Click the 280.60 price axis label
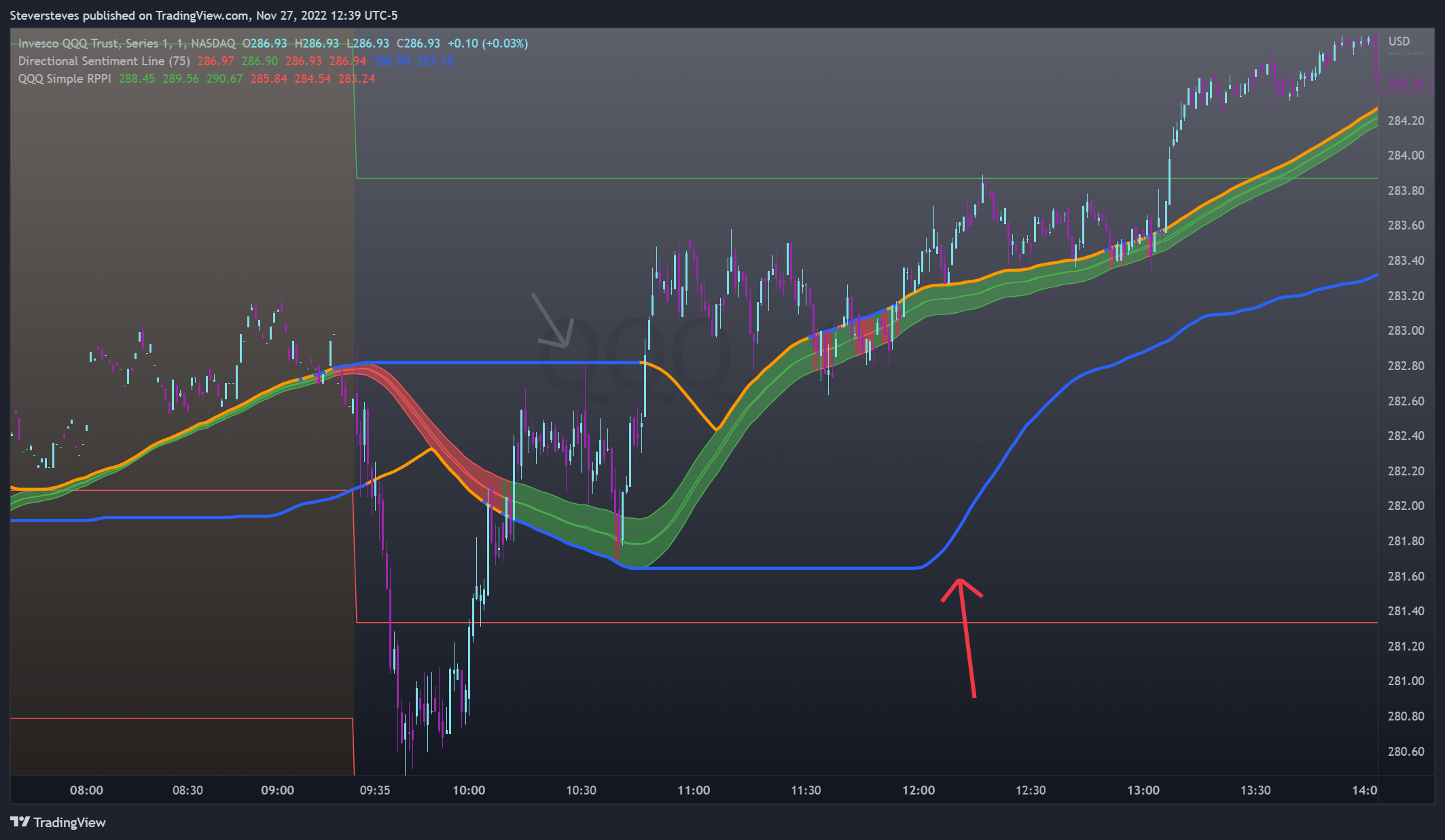This screenshot has width=1445, height=840. click(1406, 752)
